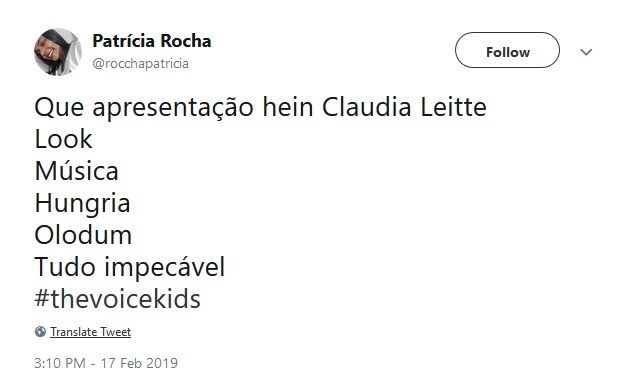The width and height of the screenshot is (626, 384).
Task: Follow Patrícia Rocha
Action: click(x=507, y=50)
